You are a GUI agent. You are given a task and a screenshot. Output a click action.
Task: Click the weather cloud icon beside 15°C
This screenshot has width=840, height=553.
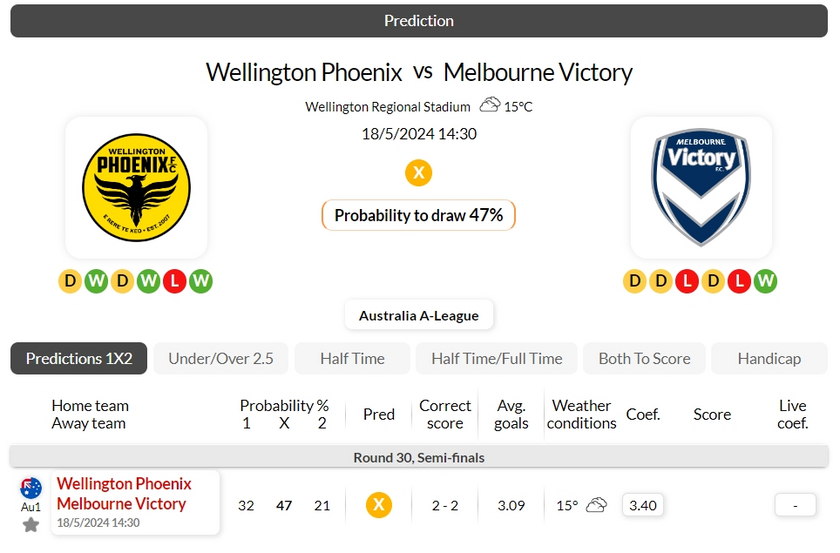click(x=490, y=106)
